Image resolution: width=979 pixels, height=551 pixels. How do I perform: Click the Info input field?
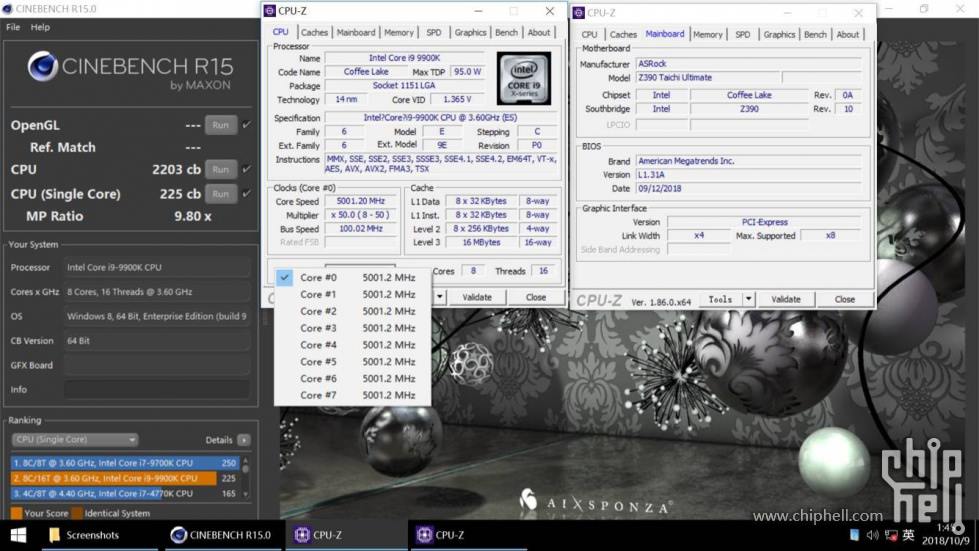point(157,389)
